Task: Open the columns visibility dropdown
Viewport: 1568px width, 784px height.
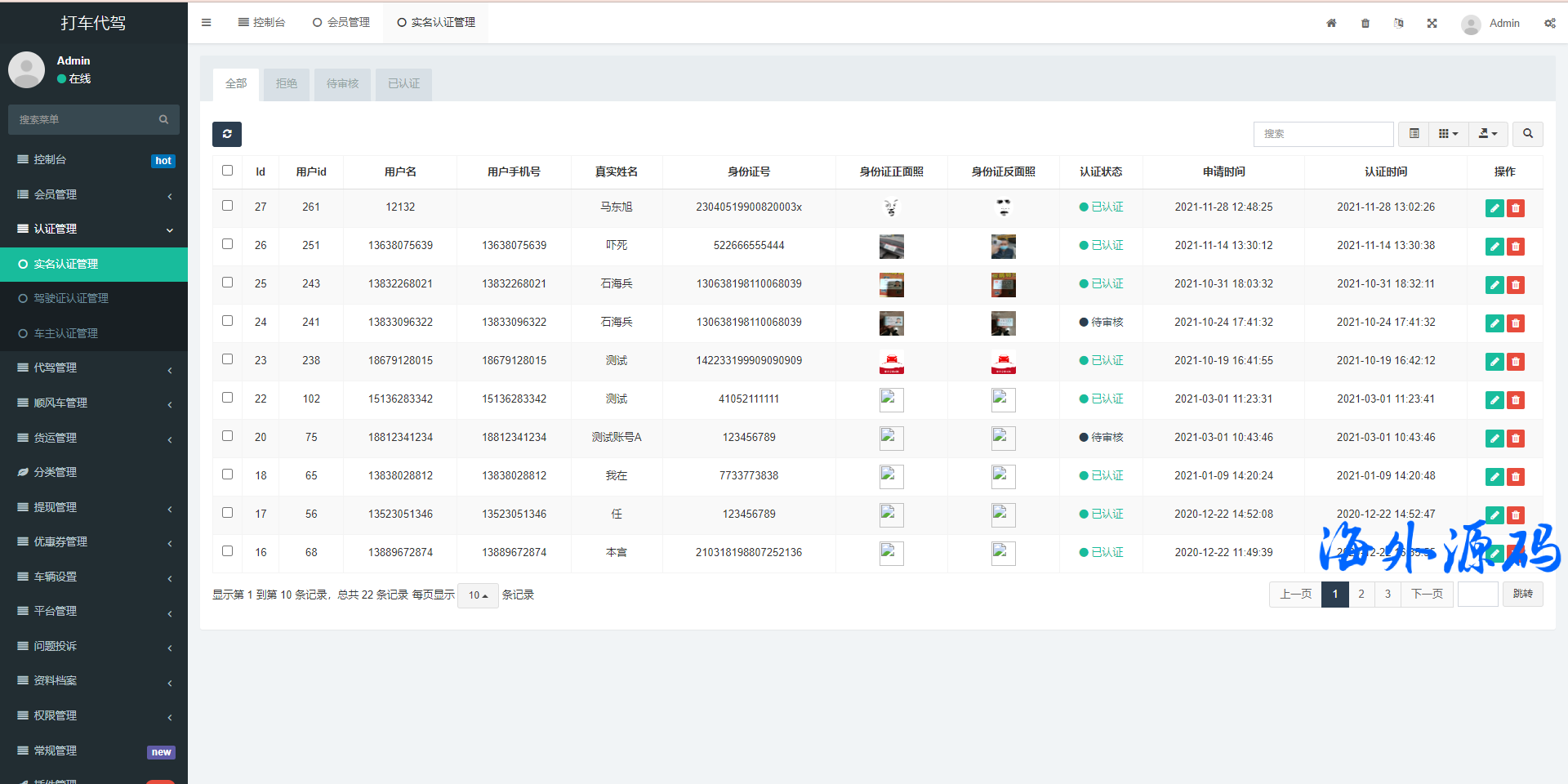Action: [1448, 134]
